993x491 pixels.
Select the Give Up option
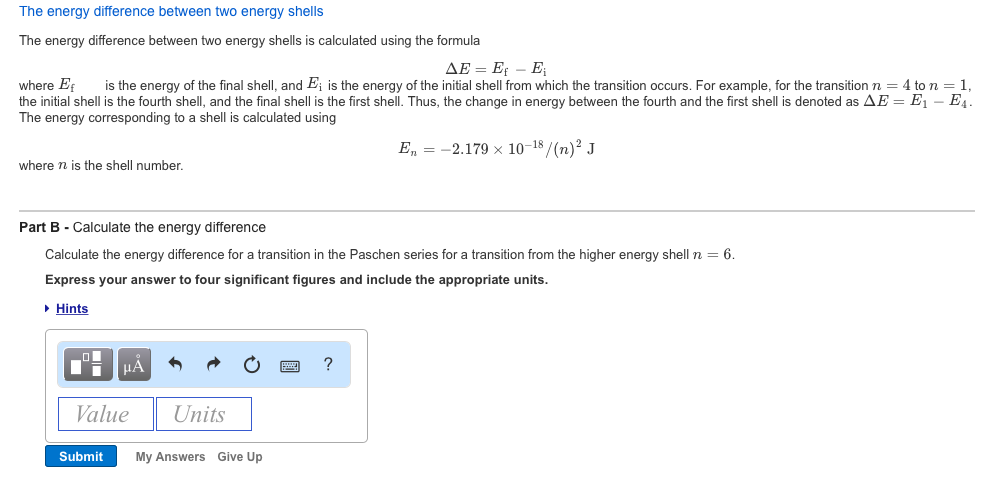click(239, 457)
